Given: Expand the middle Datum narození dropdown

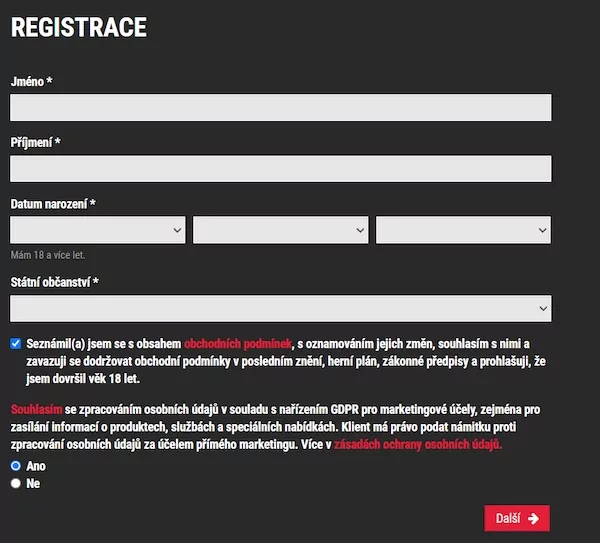Looking at the screenshot, I should point(281,230).
